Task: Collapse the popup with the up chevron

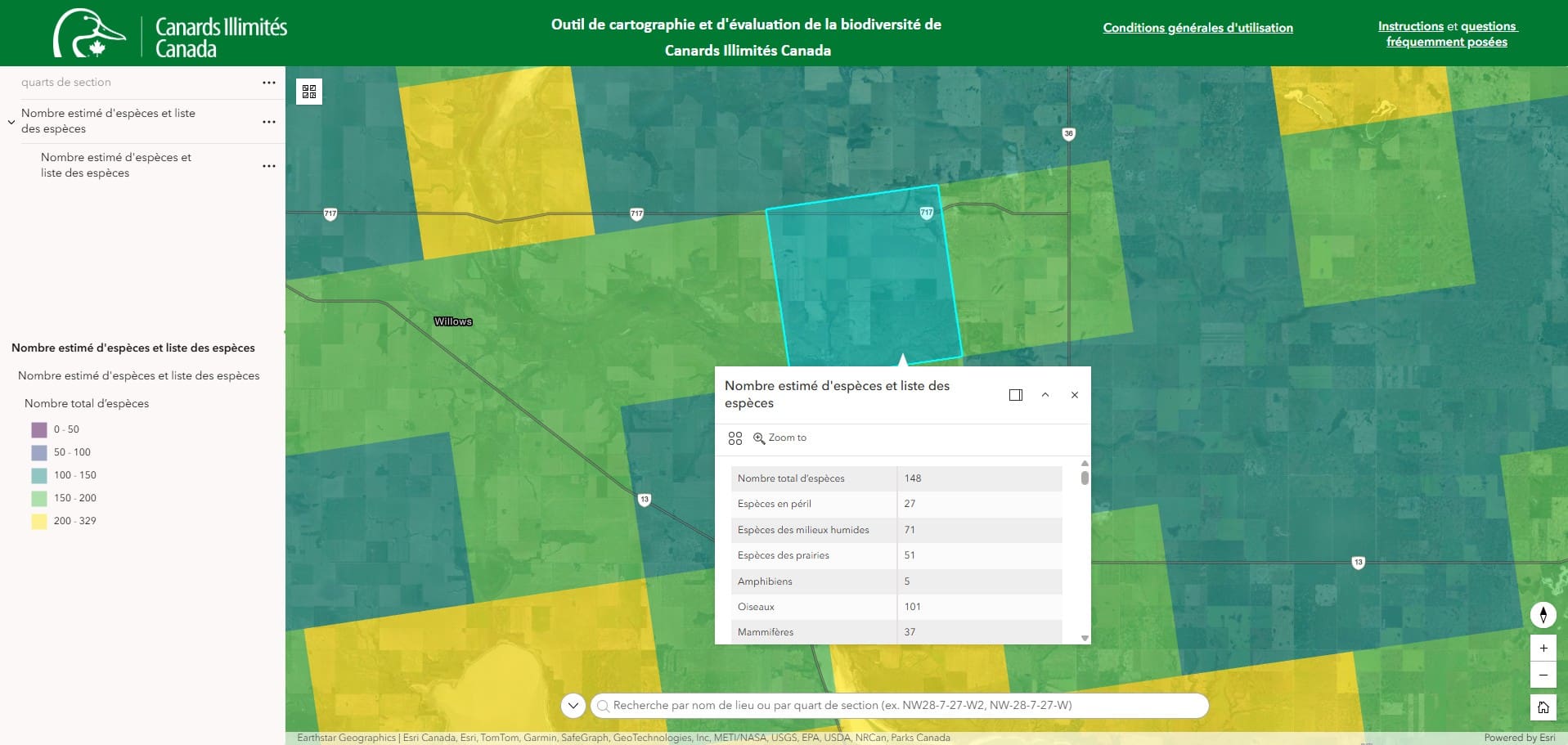Action: tap(1045, 395)
